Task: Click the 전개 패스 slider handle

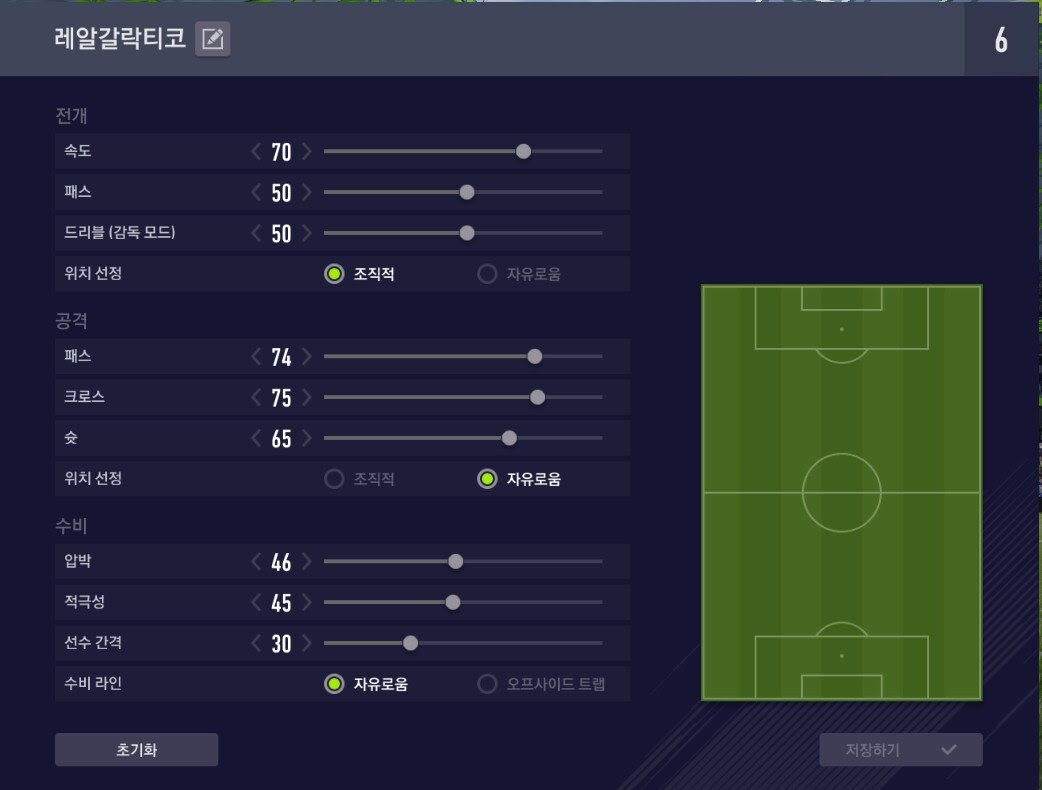Action: pyautogui.click(x=467, y=192)
